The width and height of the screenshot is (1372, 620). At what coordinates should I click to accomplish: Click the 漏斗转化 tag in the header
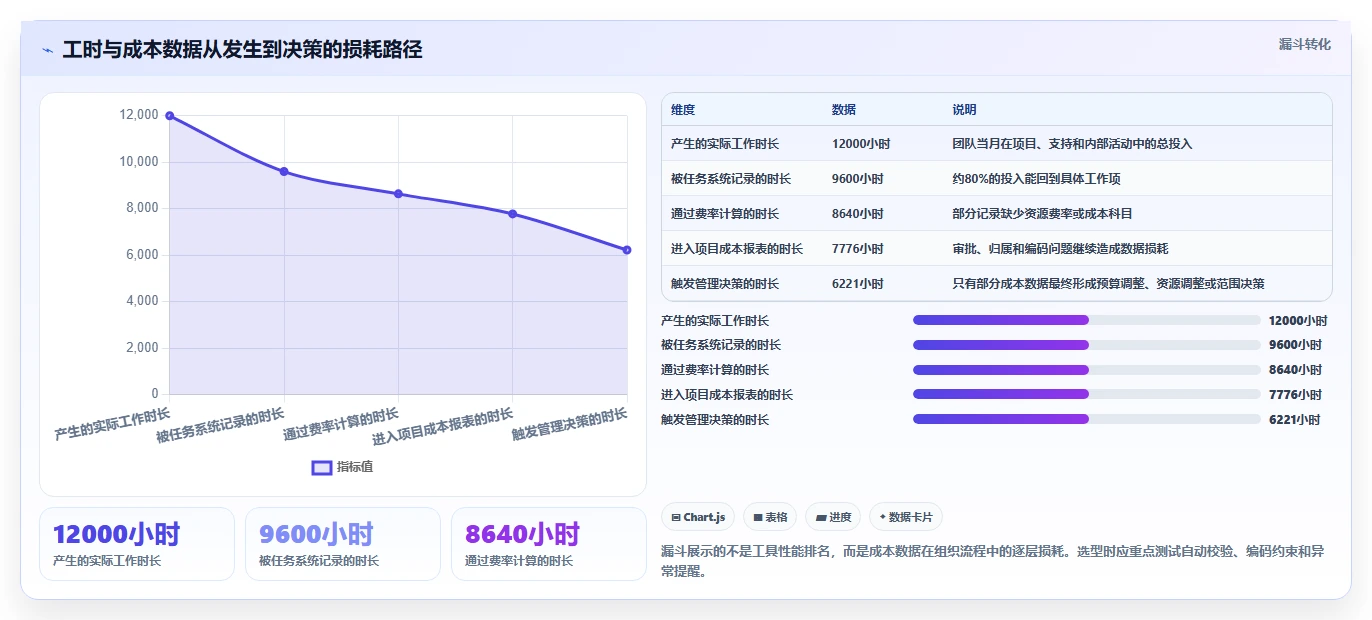1305,44
